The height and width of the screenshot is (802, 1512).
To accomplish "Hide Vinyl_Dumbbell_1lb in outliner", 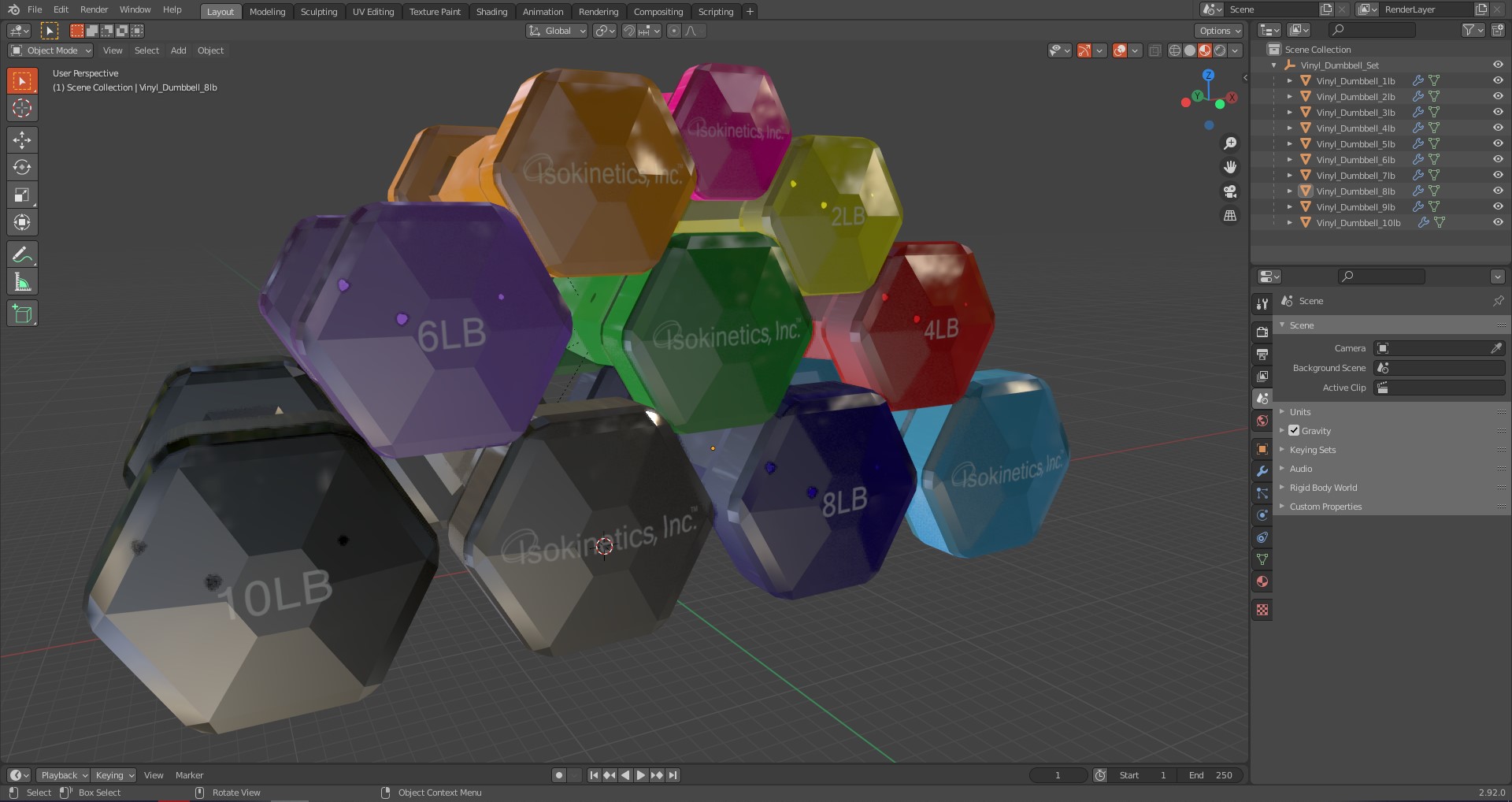I will pos(1498,80).
